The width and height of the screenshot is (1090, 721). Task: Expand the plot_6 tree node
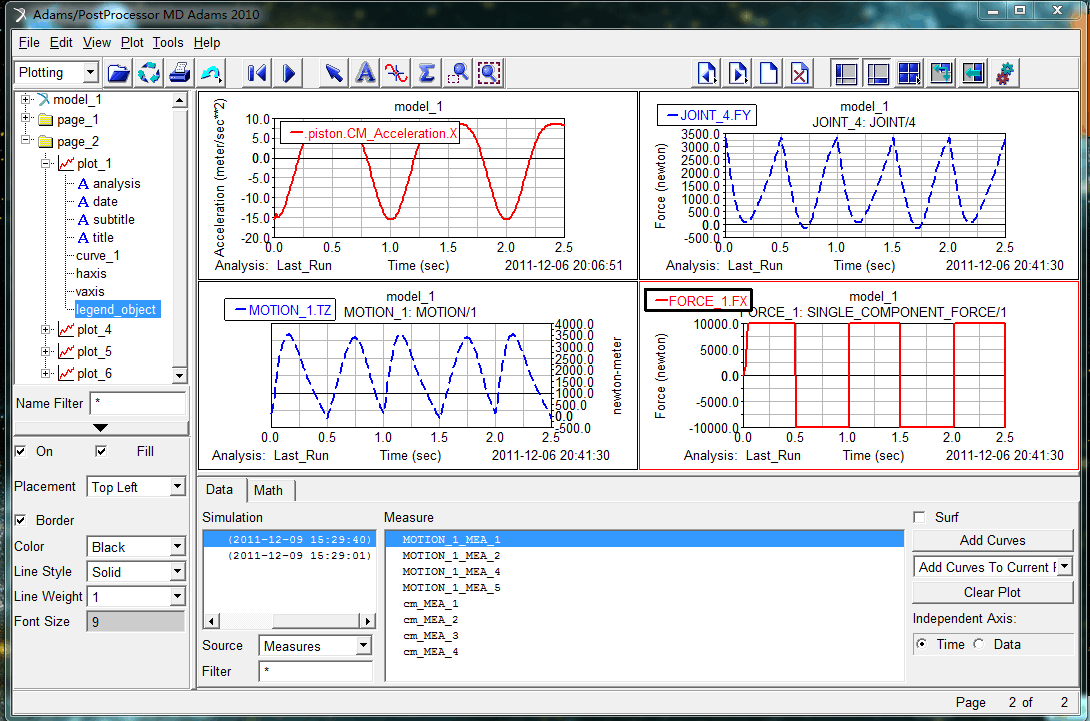point(46,373)
